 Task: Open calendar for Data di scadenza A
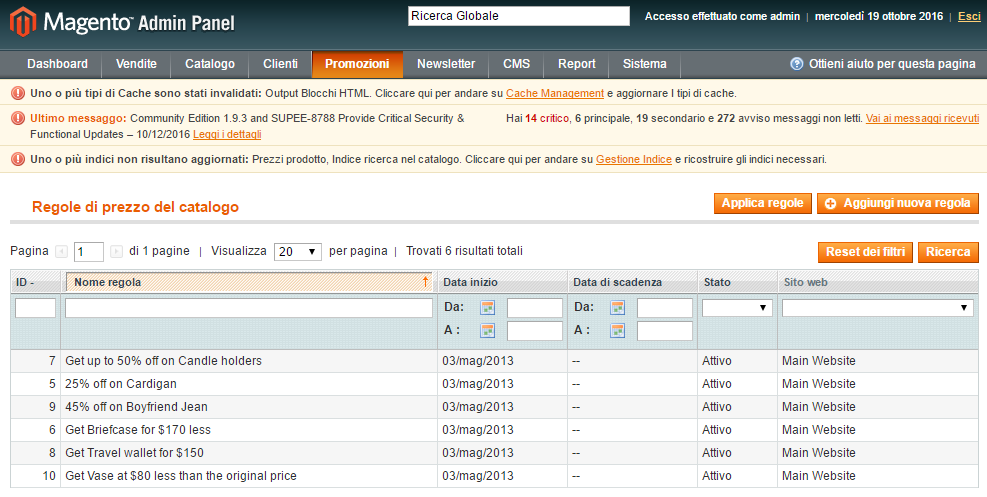point(618,330)
